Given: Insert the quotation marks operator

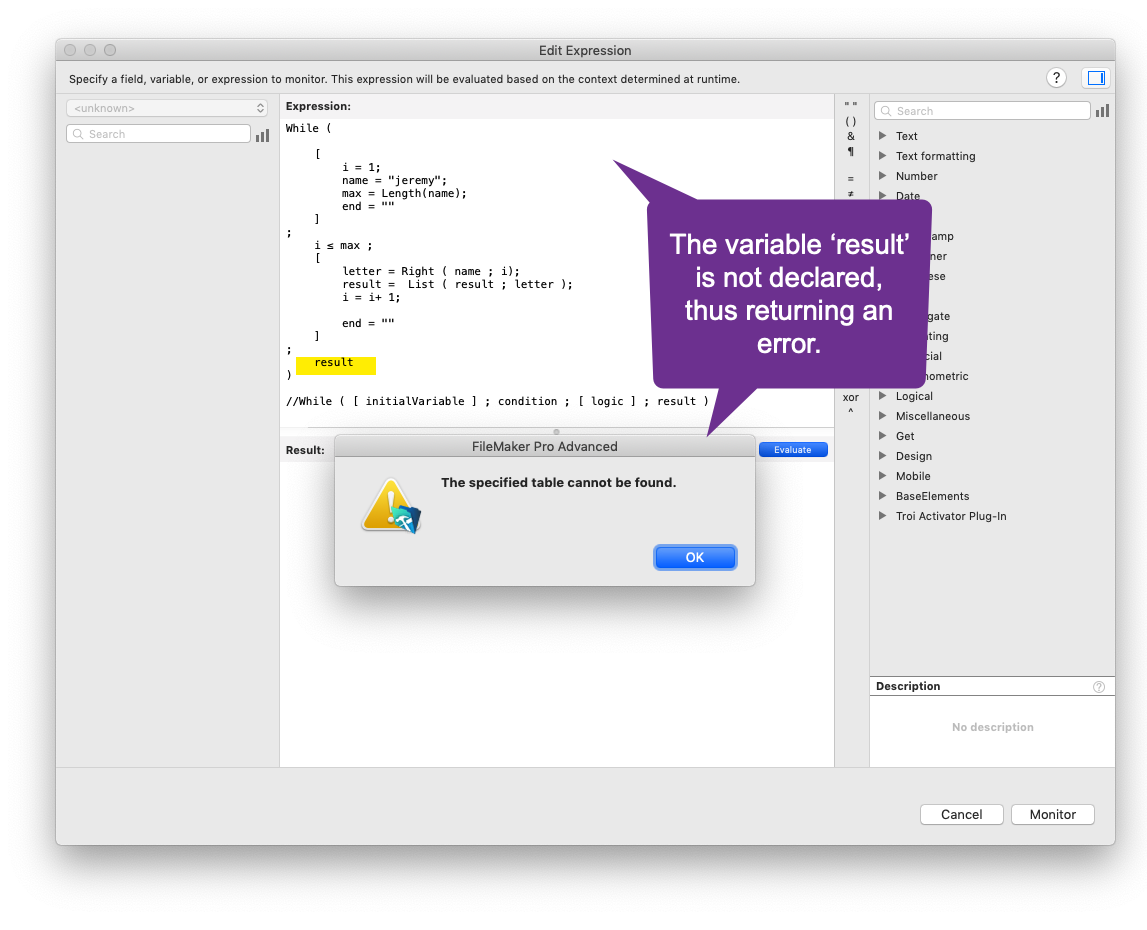Looking at the screenshot, I should [851, 105].
